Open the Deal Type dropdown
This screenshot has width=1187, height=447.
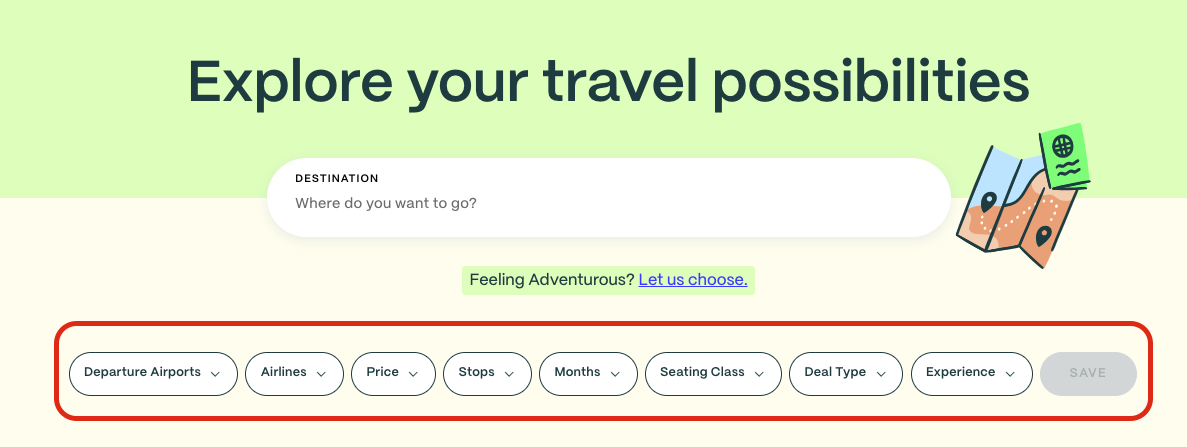pyautogui.click(x=846, y=374)
